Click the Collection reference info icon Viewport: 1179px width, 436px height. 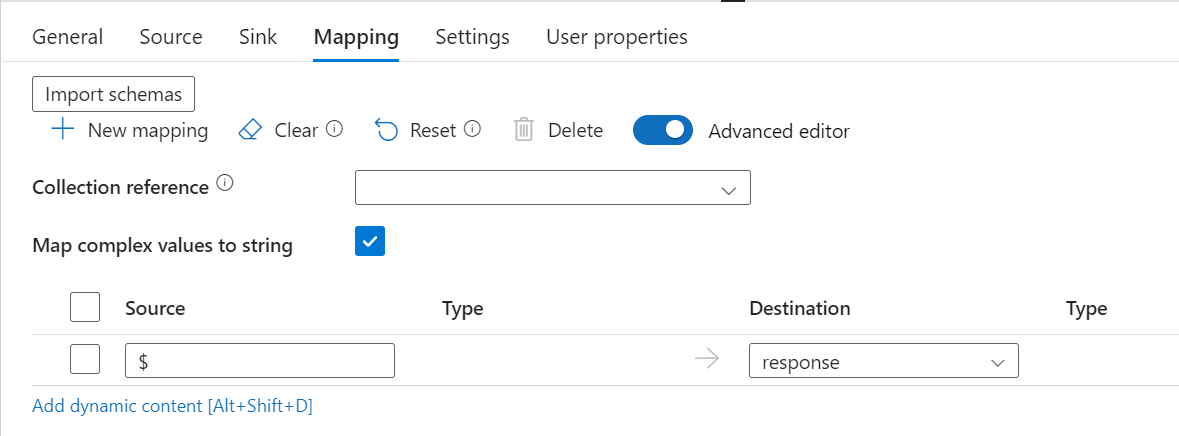[x=225, y=185]
